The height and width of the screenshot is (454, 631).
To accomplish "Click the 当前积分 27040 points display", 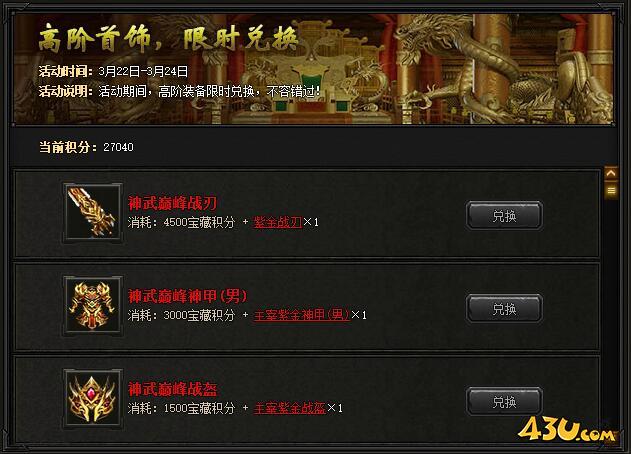I will pyautogui.click(x=86, y=147).
